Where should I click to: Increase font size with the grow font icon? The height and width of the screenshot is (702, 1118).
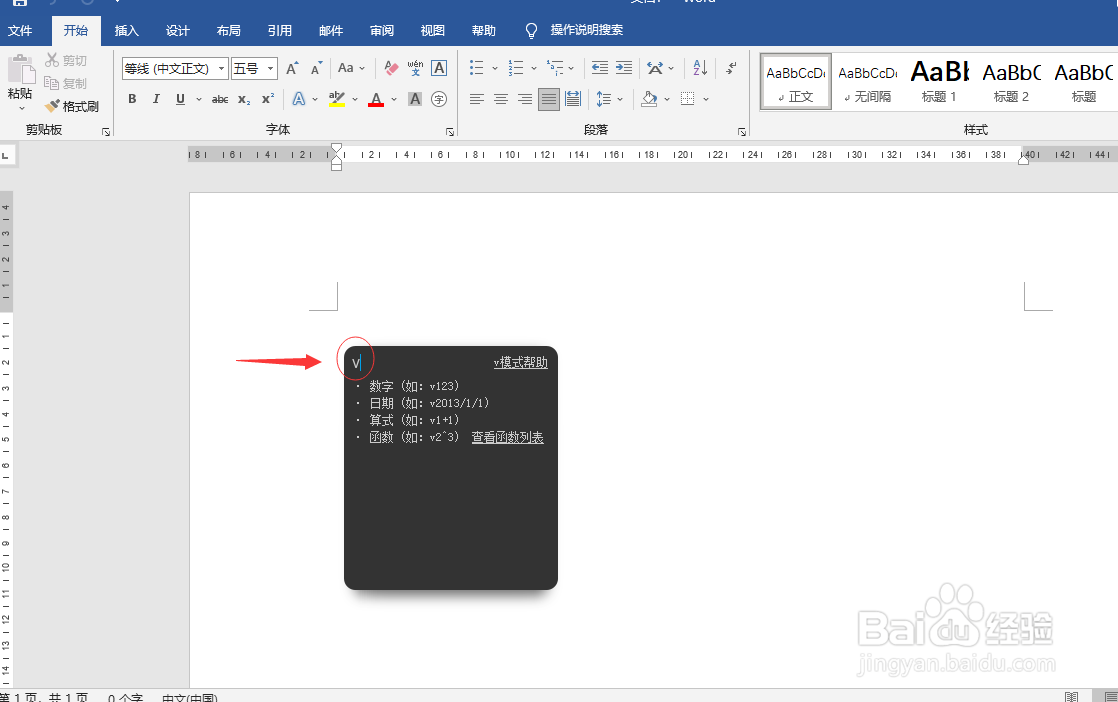(292, 68)
